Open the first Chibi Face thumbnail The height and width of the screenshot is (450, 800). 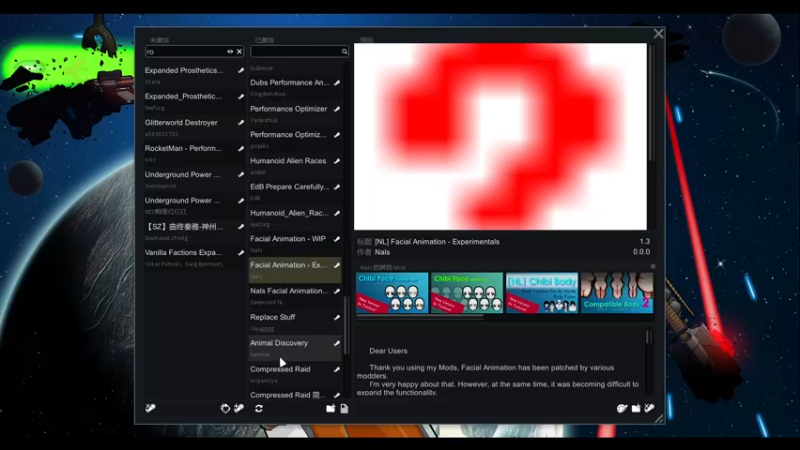click(x=392, y=292)
